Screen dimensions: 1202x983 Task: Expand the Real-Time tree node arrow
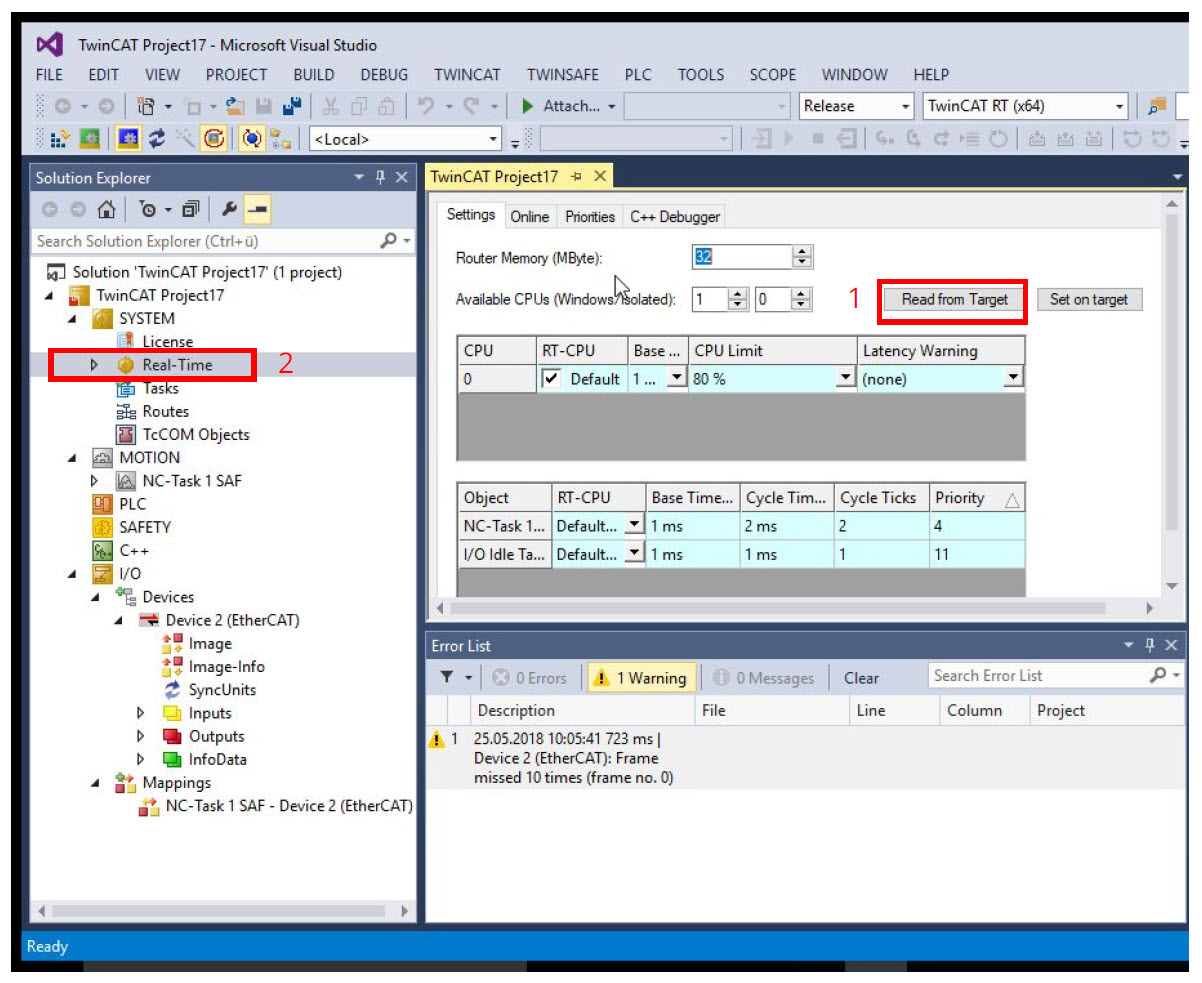coord(95,365)
